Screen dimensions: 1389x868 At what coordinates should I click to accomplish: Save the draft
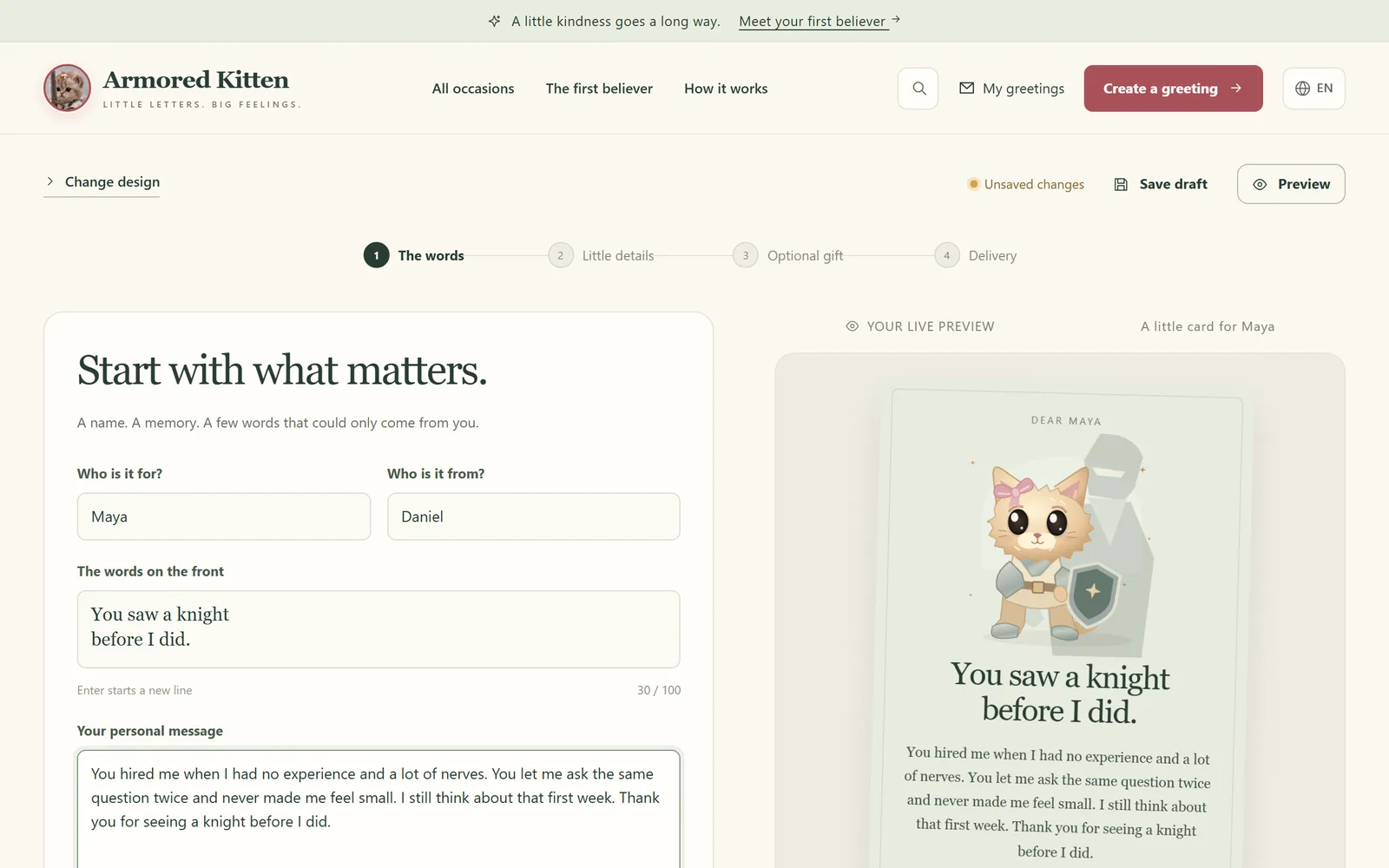pos(1161,184)
